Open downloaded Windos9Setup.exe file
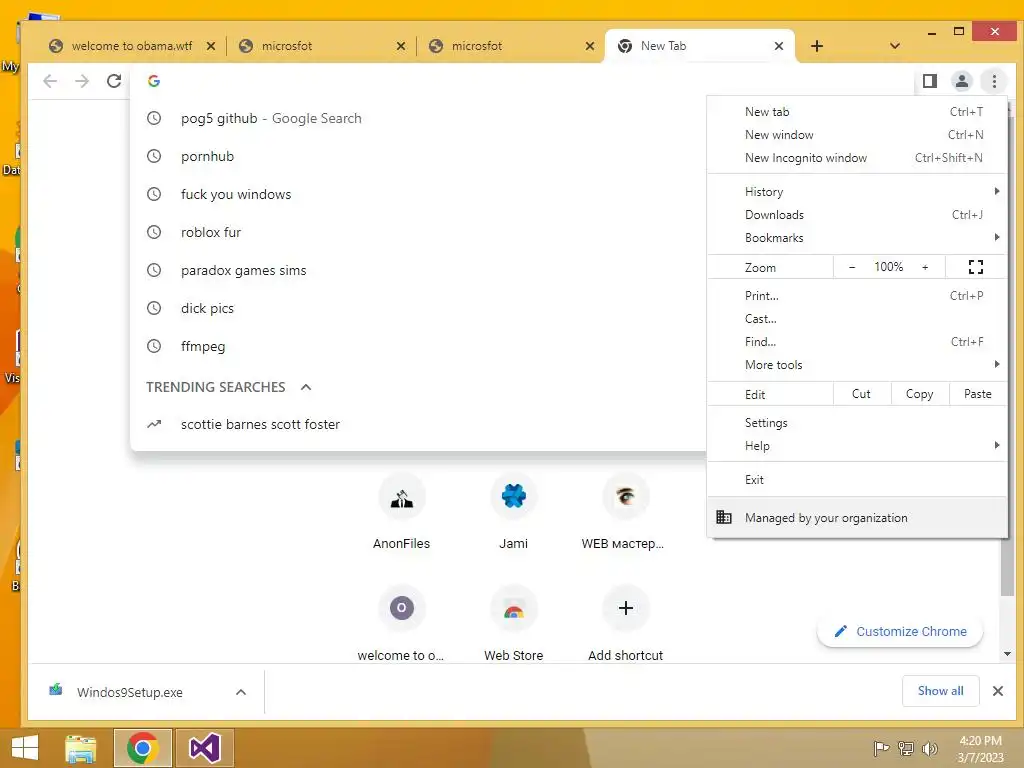The height and width of the screenshot is (768, 1024). tap(129, 692)
